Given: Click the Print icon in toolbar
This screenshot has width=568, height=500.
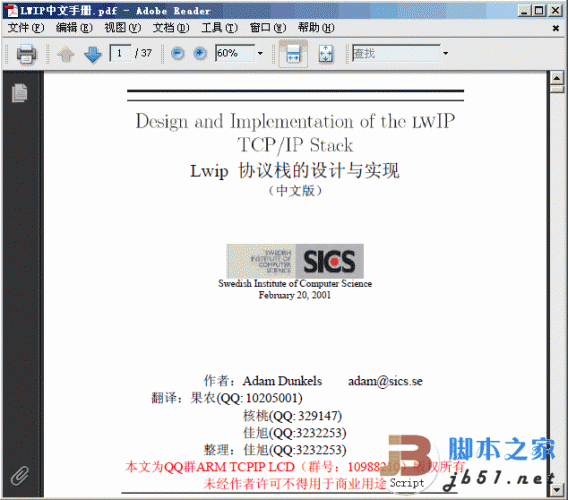Looking at the screenshot, I should (x=27, y=54).
